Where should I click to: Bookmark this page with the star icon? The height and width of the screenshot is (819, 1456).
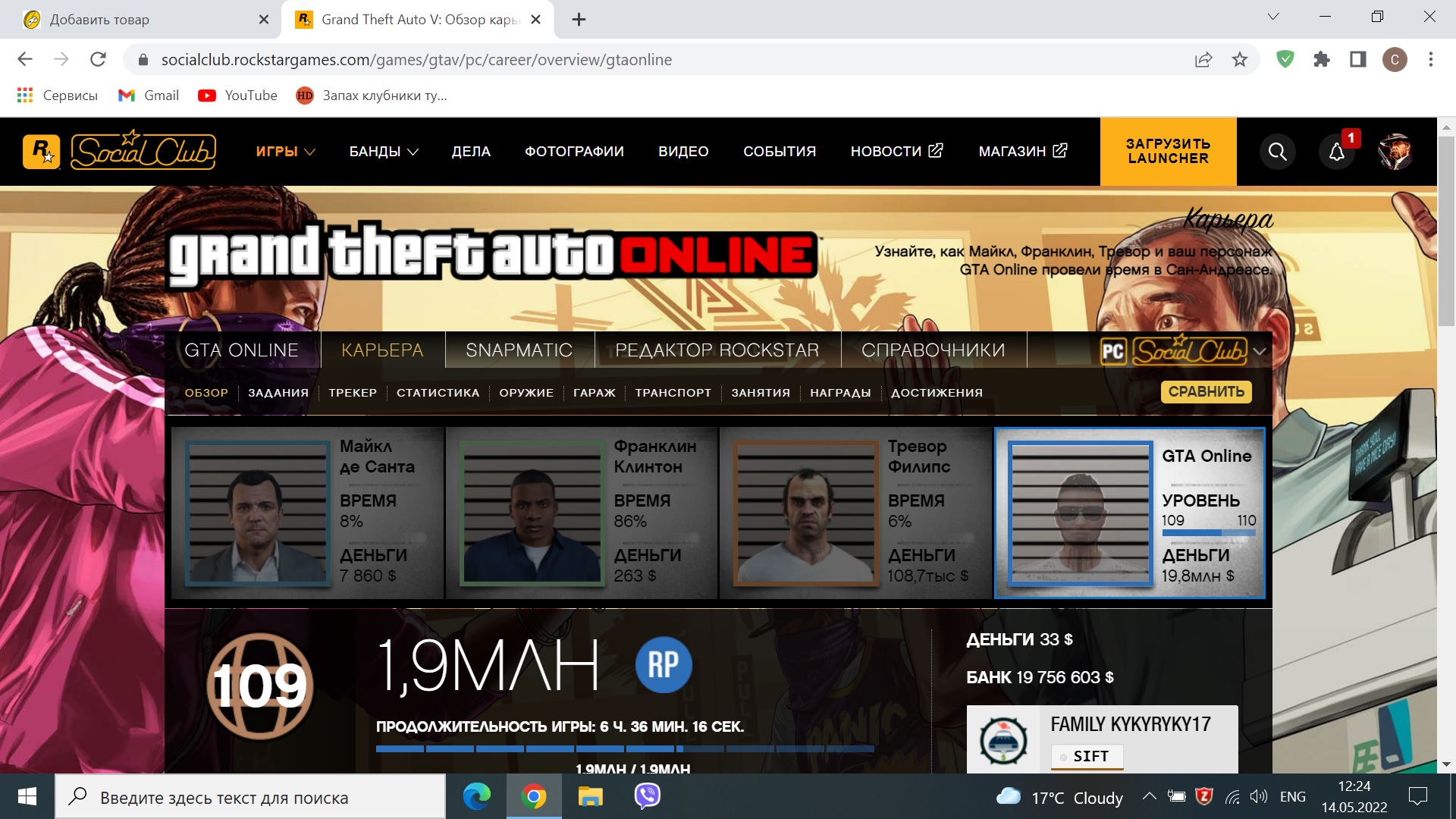click(1240, 59)
